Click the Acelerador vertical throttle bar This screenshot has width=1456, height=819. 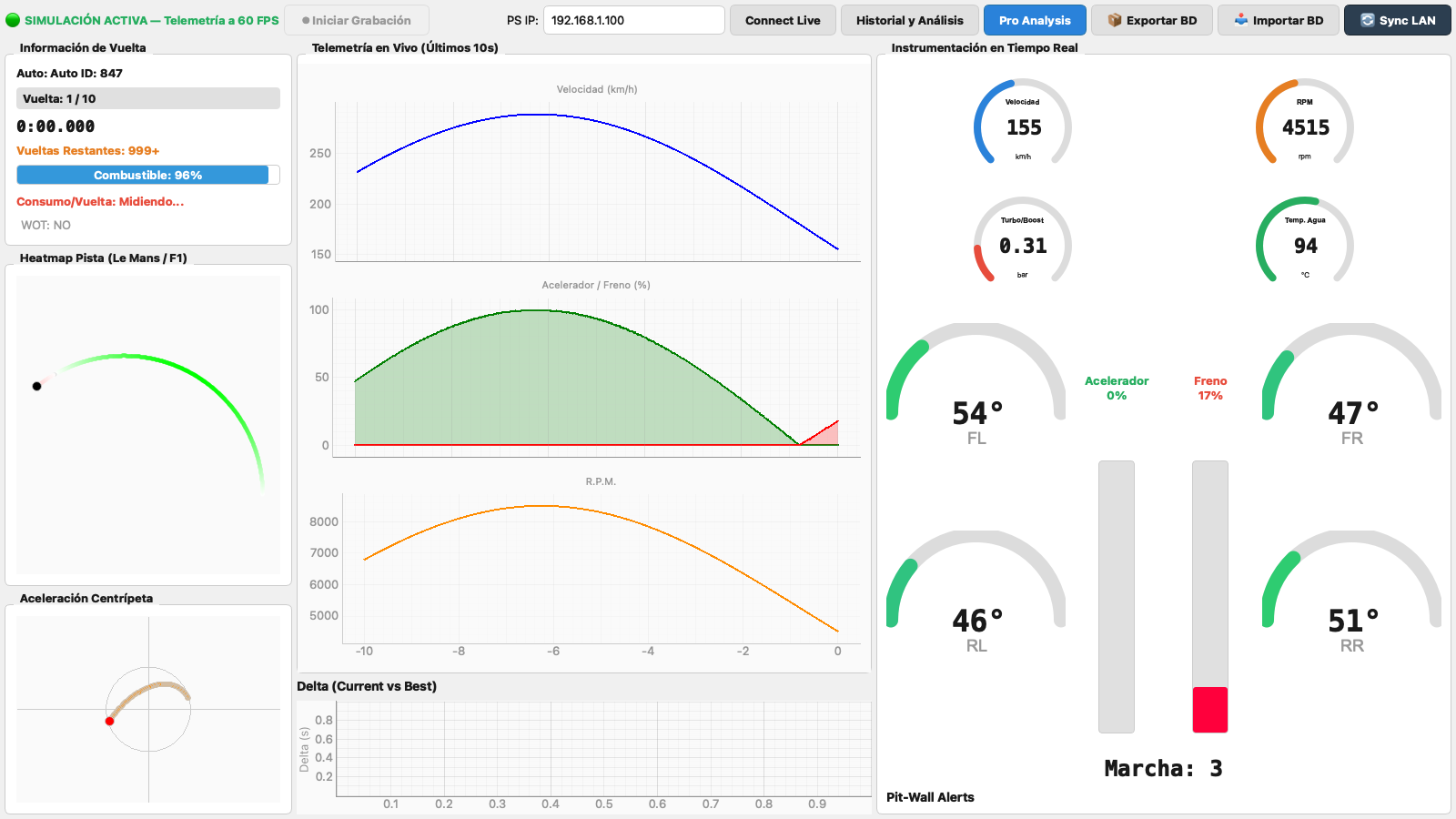(1117, 596)
